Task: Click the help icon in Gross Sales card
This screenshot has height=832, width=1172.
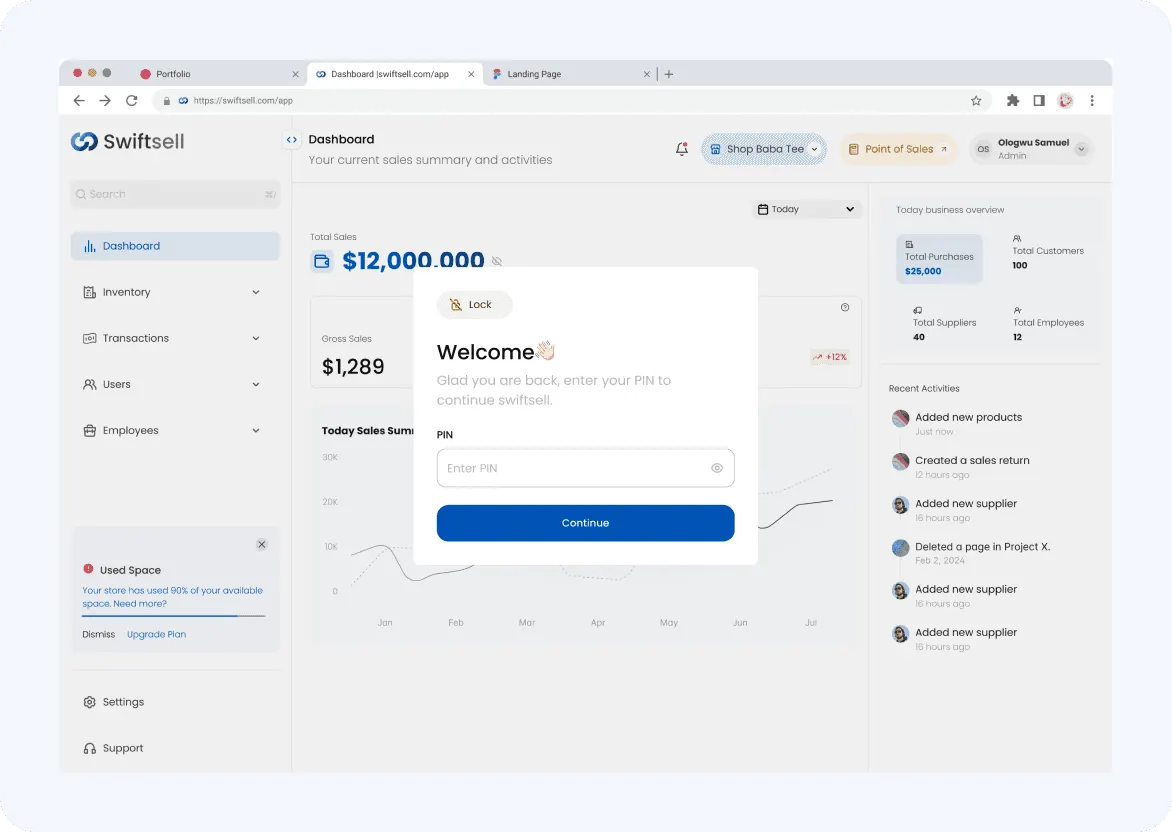Action: coord(845,307)
